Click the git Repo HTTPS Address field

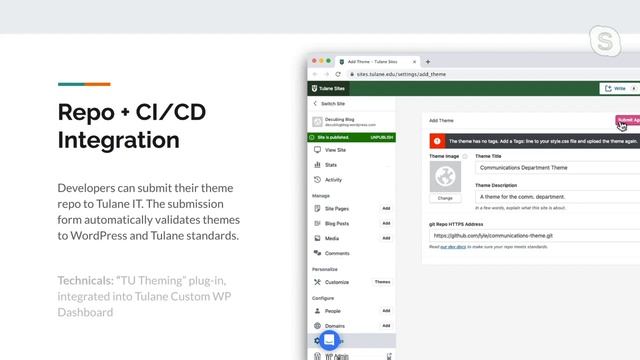(x=535, y=236)
